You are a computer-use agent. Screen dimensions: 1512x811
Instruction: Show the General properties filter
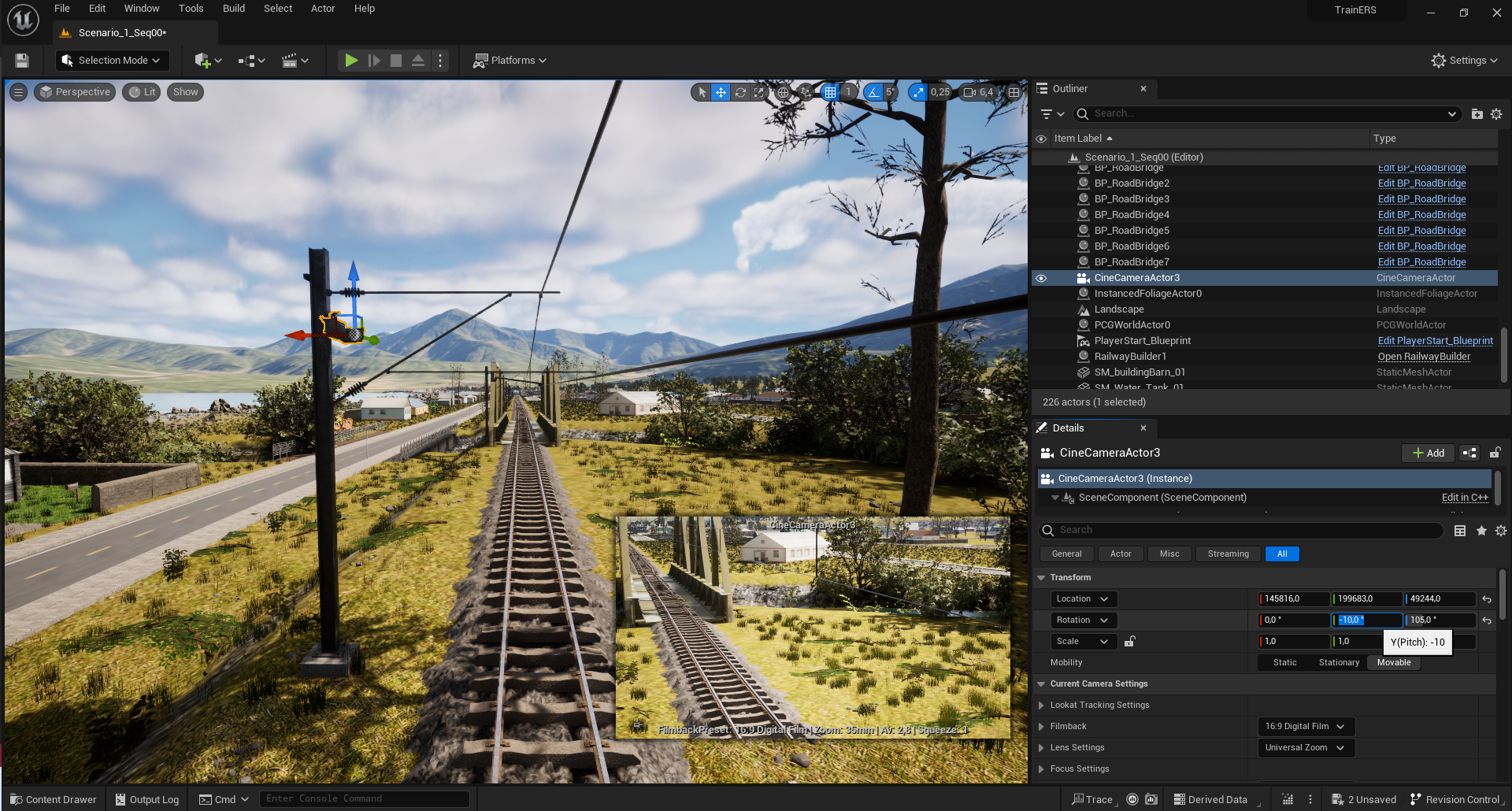[1066, 554]
